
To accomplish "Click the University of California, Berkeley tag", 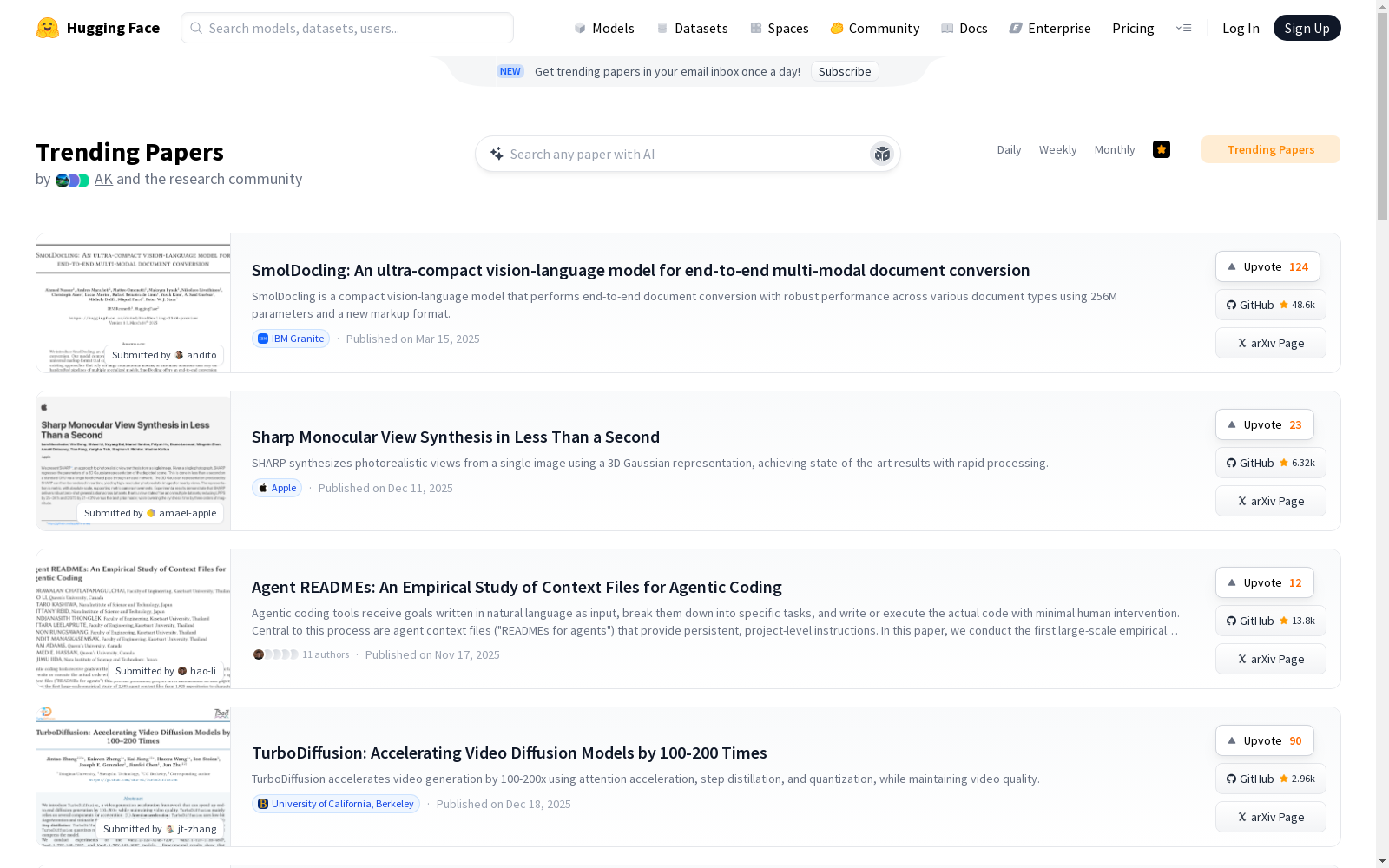I will [x=336, y=804].
